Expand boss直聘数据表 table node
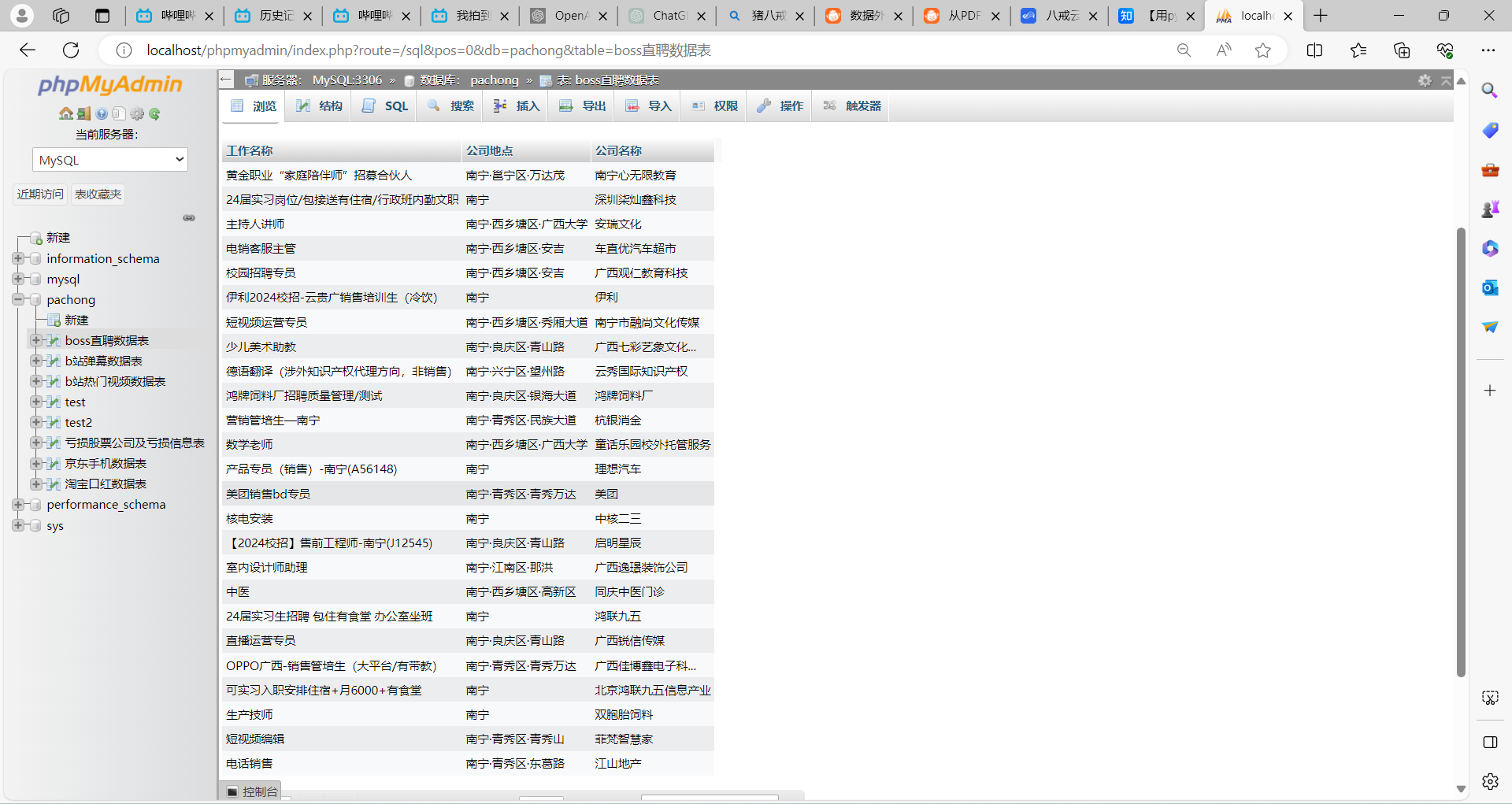This screenshot has width=1512, height=804. (x=35, y=340)
